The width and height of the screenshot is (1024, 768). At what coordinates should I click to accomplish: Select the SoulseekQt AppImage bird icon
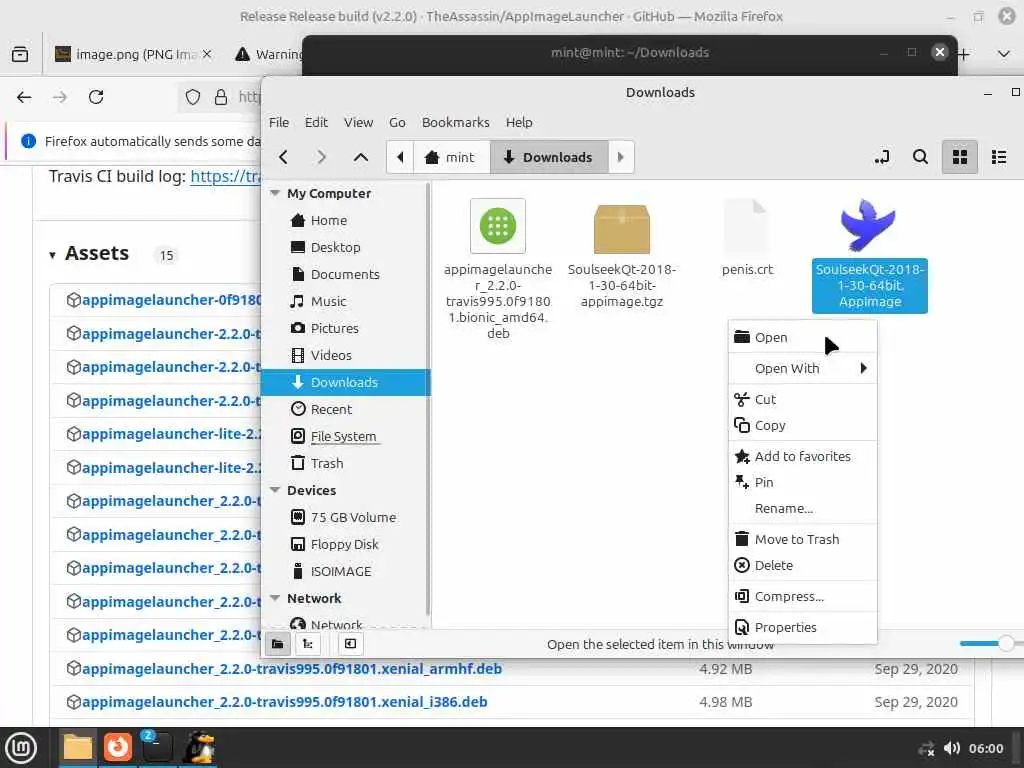click(868, 226)
